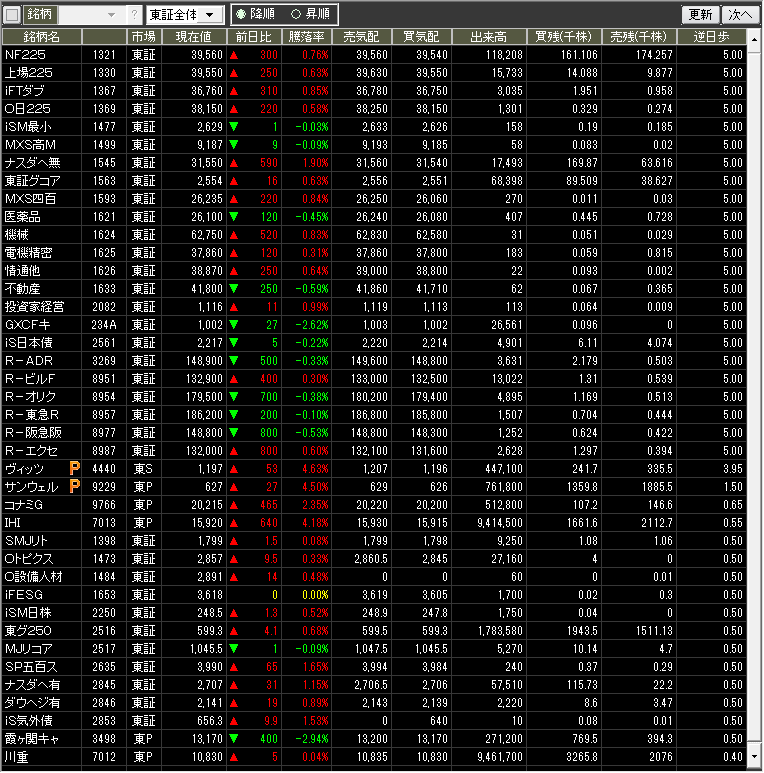764x773 pixels.
Task: Click the 更新 refresh button
Action: pos(700,15)
